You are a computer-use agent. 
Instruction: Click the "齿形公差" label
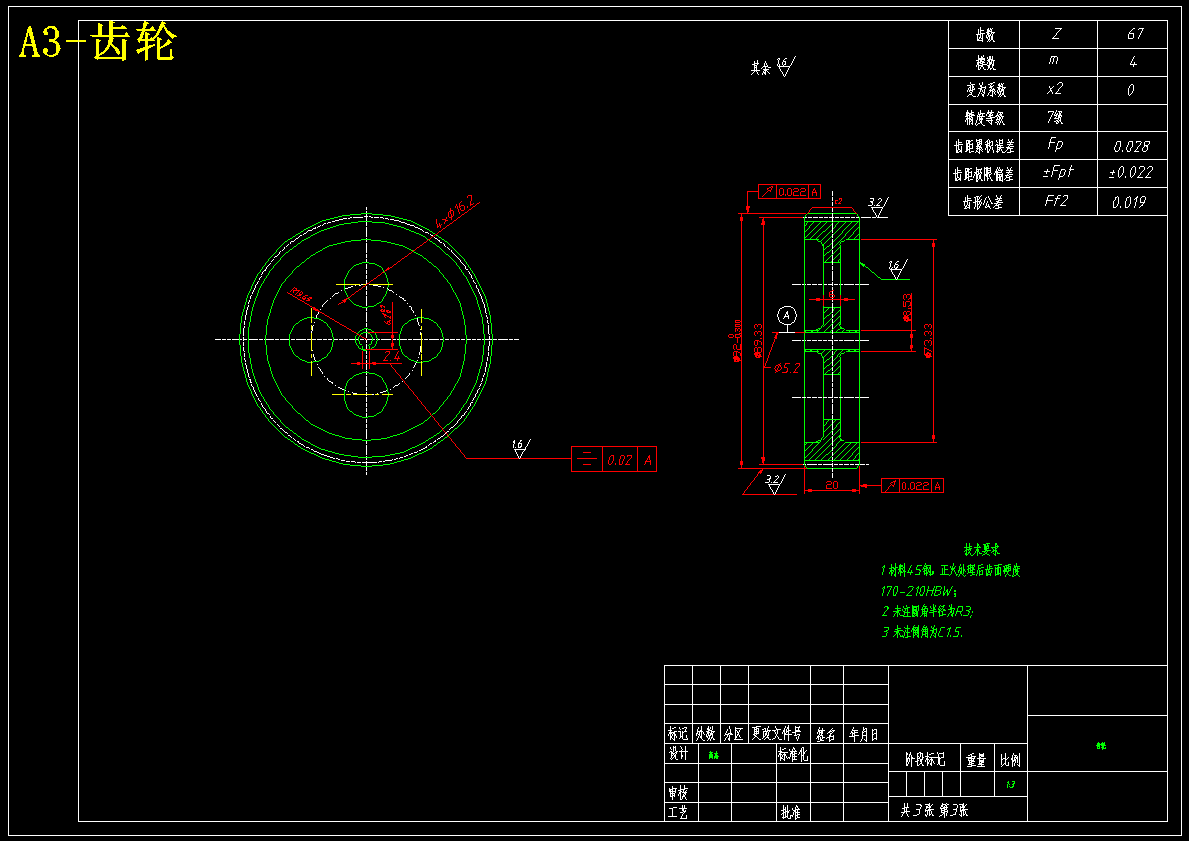click(x=983, y=202)
